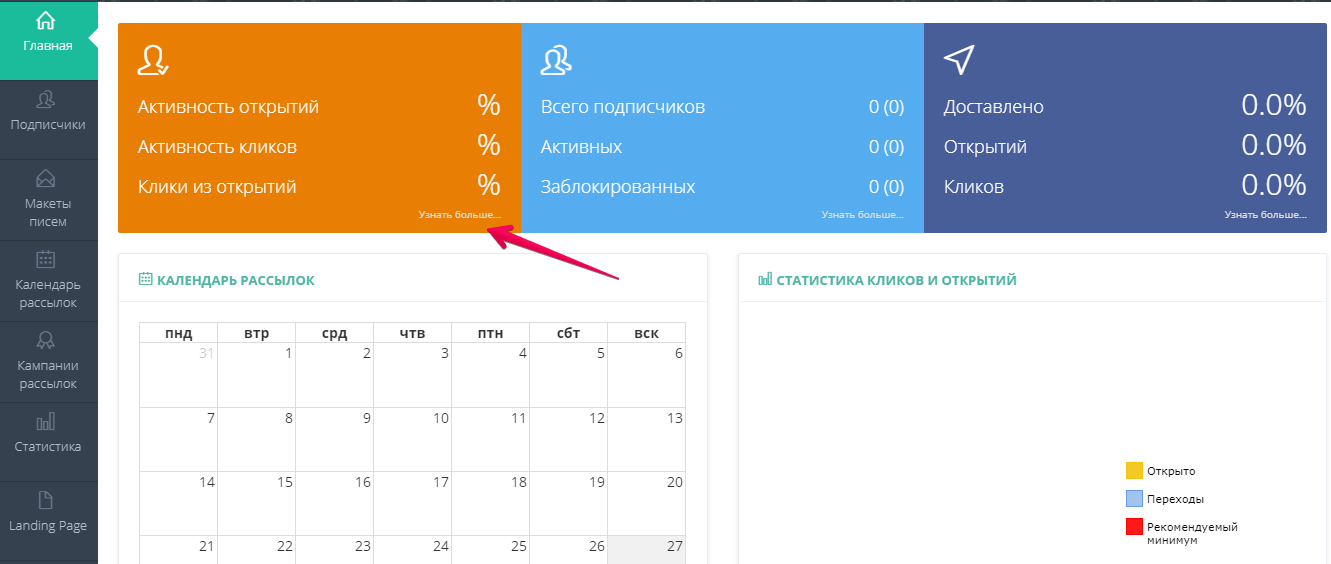Select highlighted calendar day 27
1331x564 pixels.
[x=646, y=550]
